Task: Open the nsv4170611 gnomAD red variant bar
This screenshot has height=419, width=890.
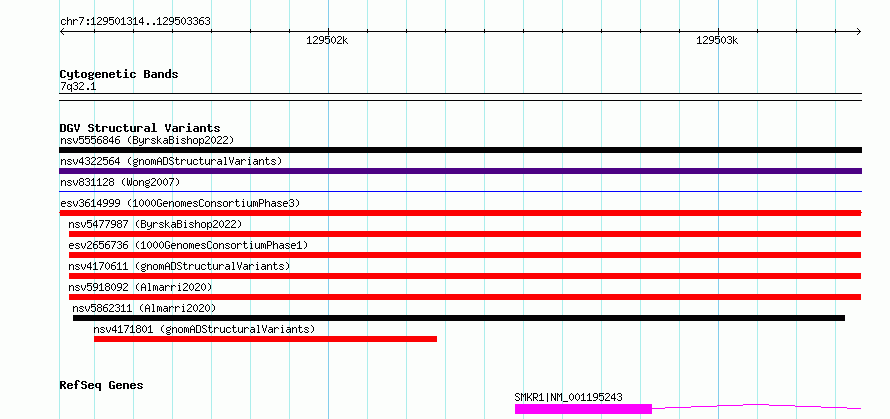Action: 465,276
